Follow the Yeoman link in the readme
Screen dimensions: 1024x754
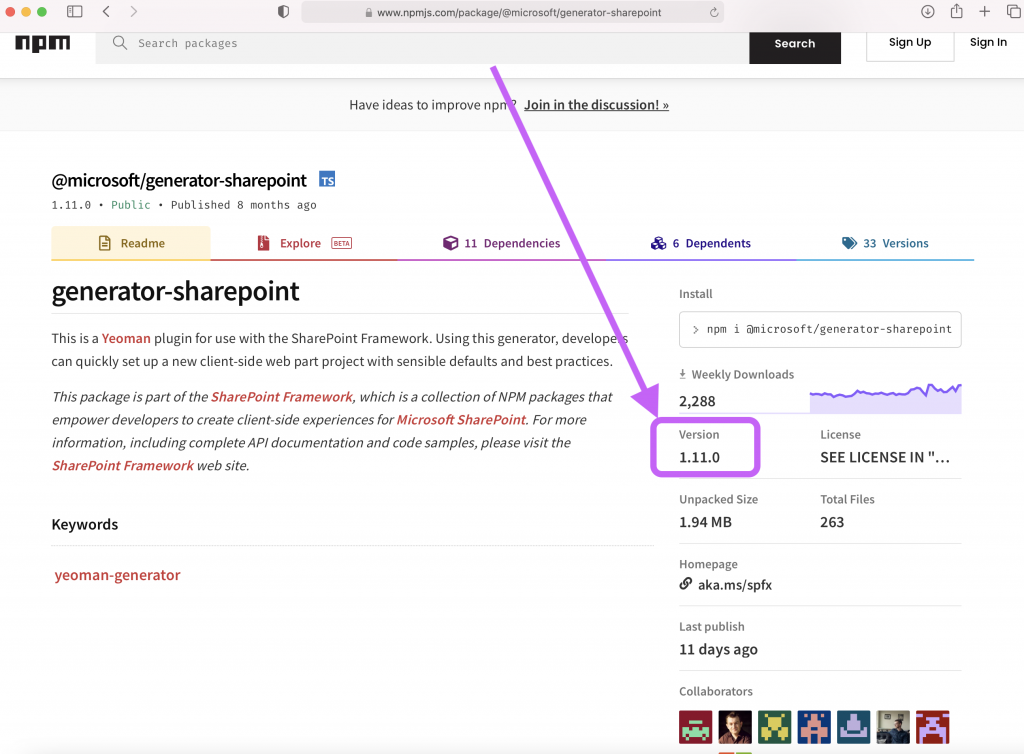click(x=126, y=338)
